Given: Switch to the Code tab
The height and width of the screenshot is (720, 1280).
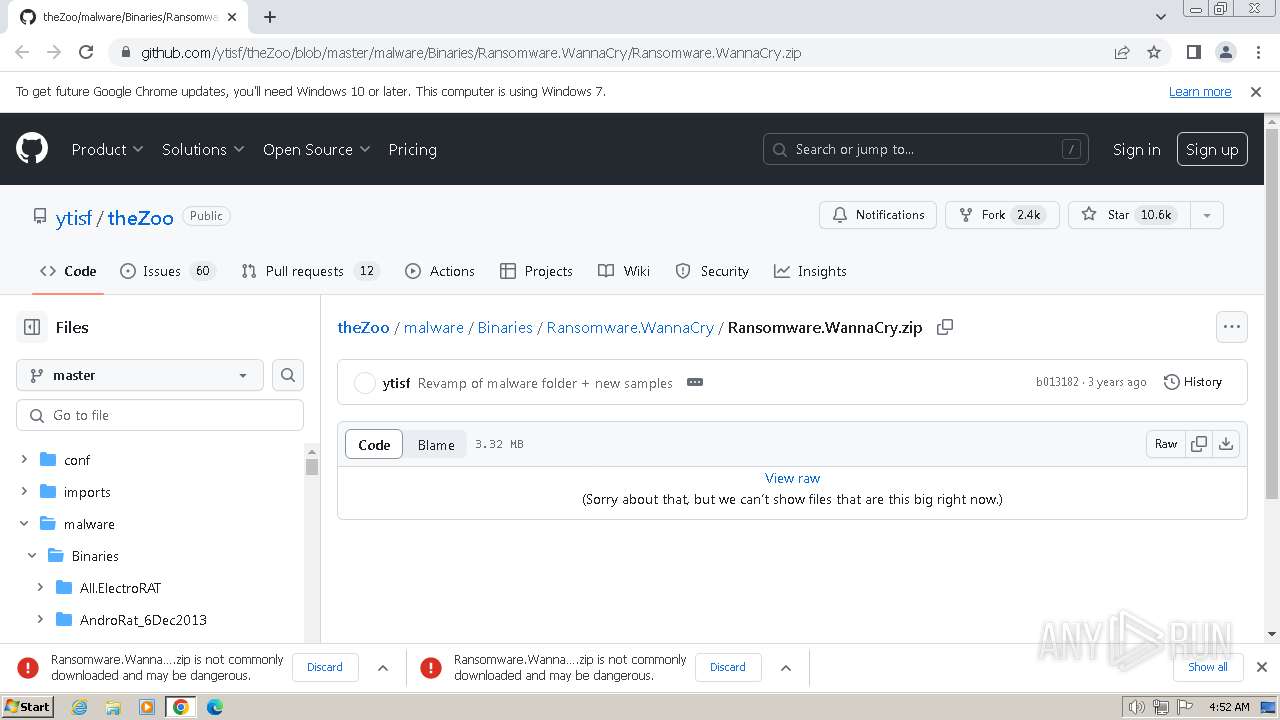Looking at the screenshot, I should pyautogui.click(x=68, y=271).
